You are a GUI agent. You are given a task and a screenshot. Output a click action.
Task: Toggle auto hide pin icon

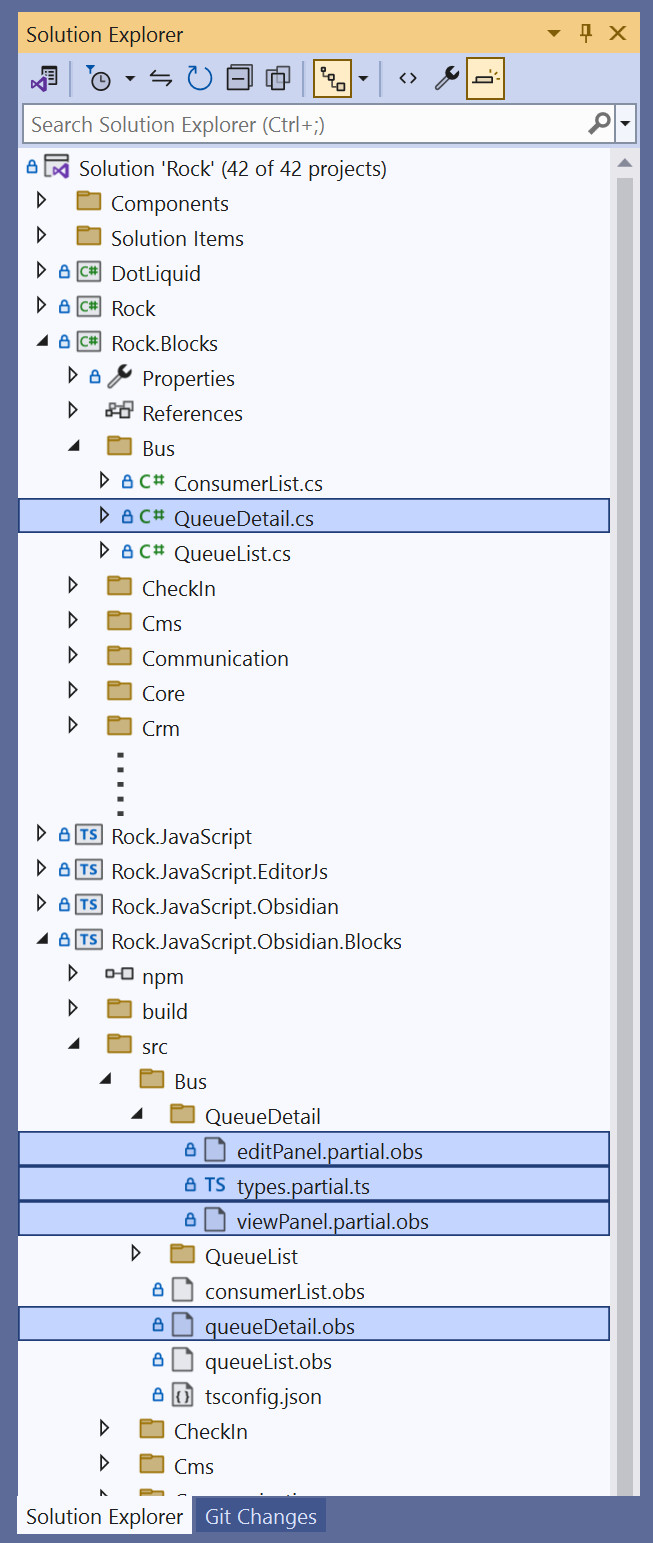[586, 34]
